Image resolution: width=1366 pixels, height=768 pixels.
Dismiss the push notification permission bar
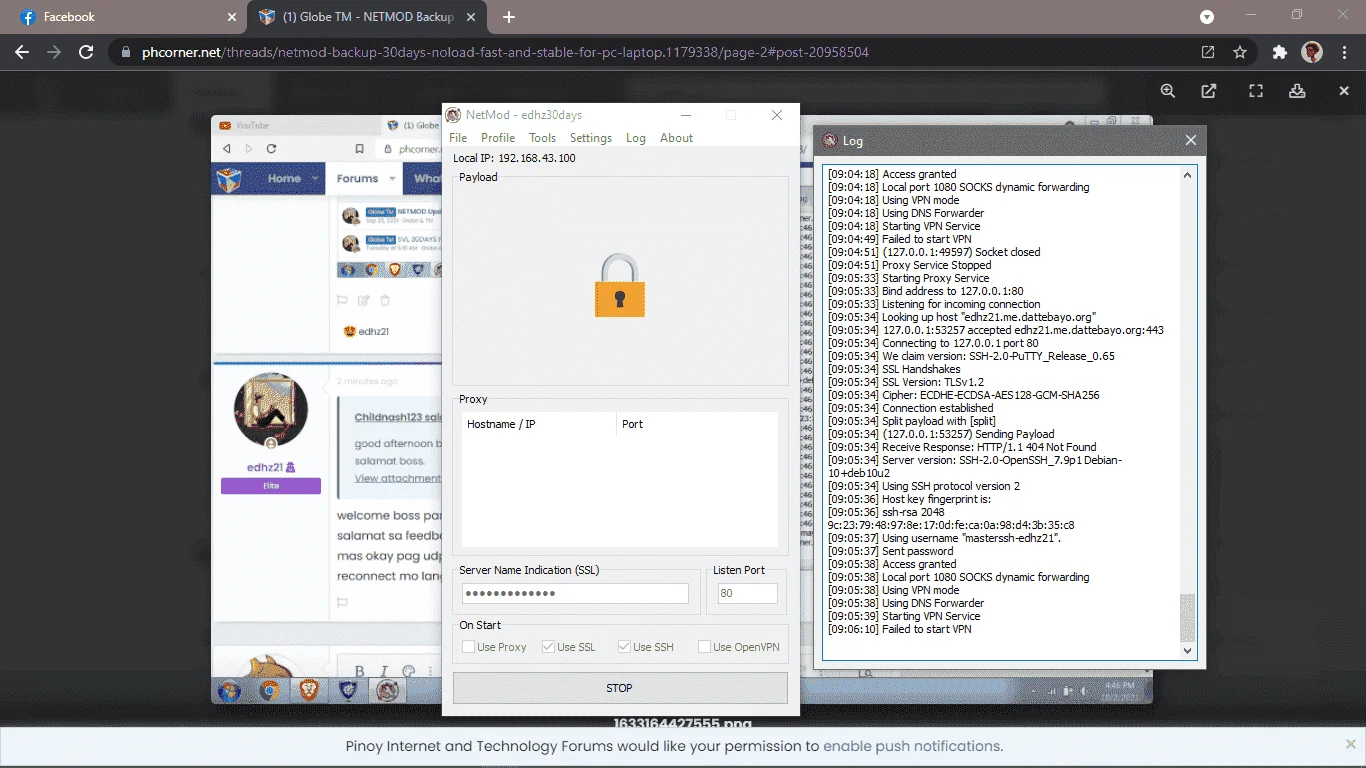pos(1351,744)
